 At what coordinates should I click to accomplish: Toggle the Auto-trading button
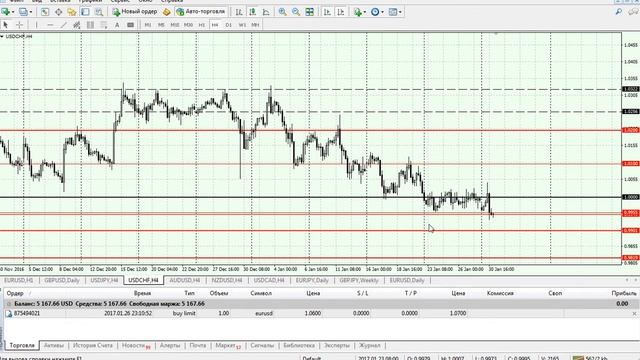201,12
